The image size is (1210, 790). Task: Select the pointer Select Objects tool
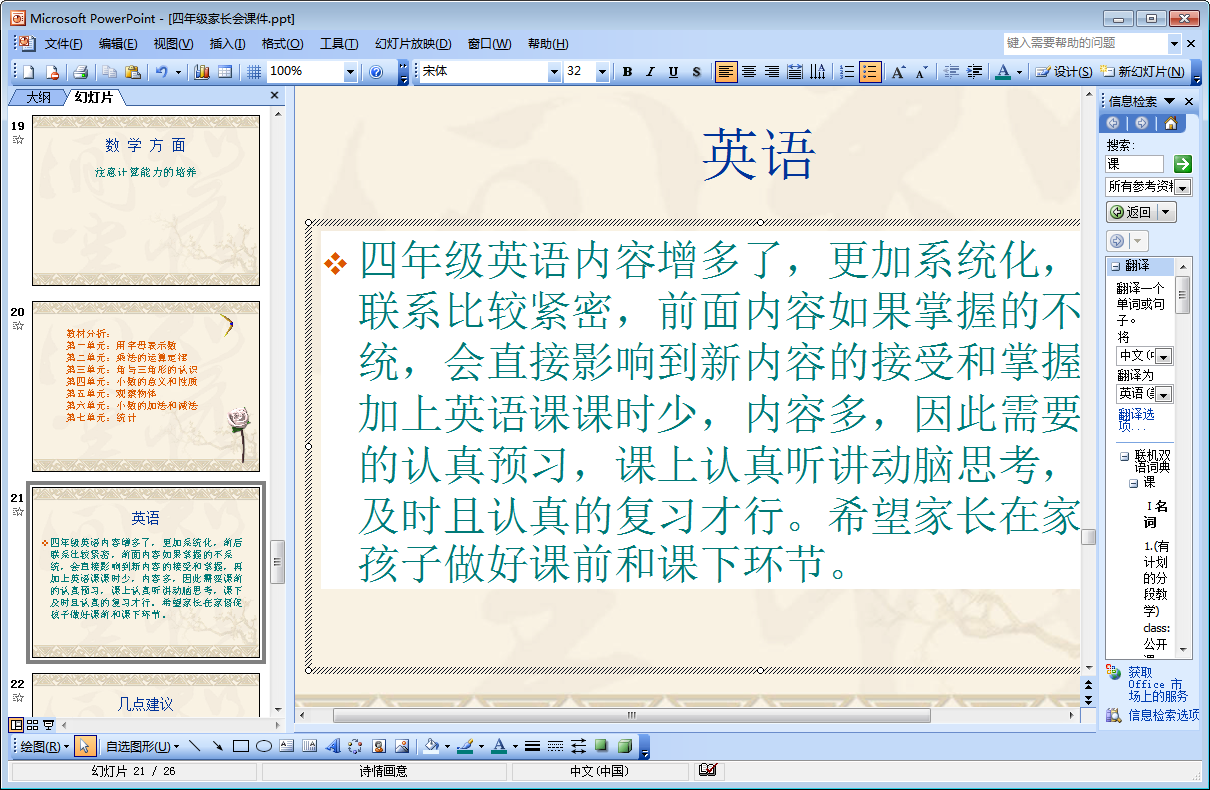pyautogui.click(x=86, y=746)
